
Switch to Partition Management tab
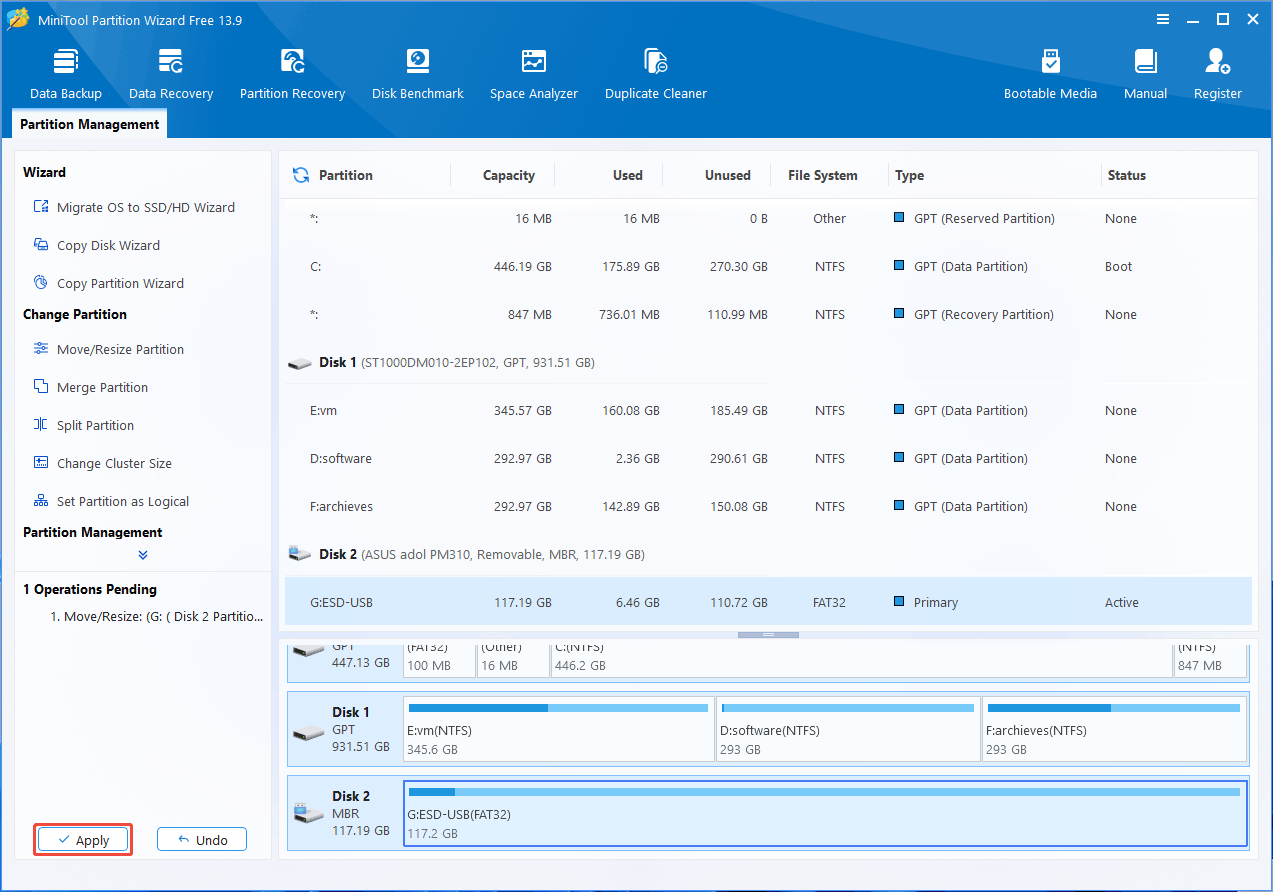pos(90,124)
